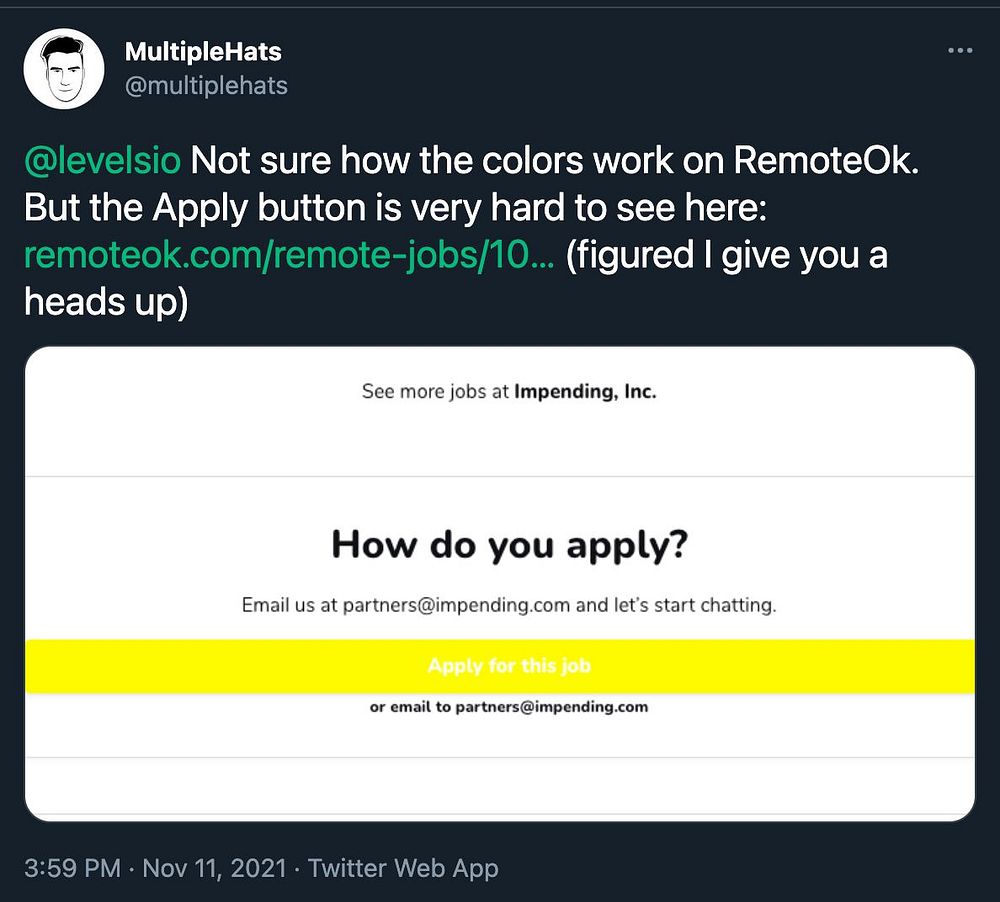1000x902 pixels.
Task: Follow the remoteok.com/remote-jobs link
Action: point(289,255)
